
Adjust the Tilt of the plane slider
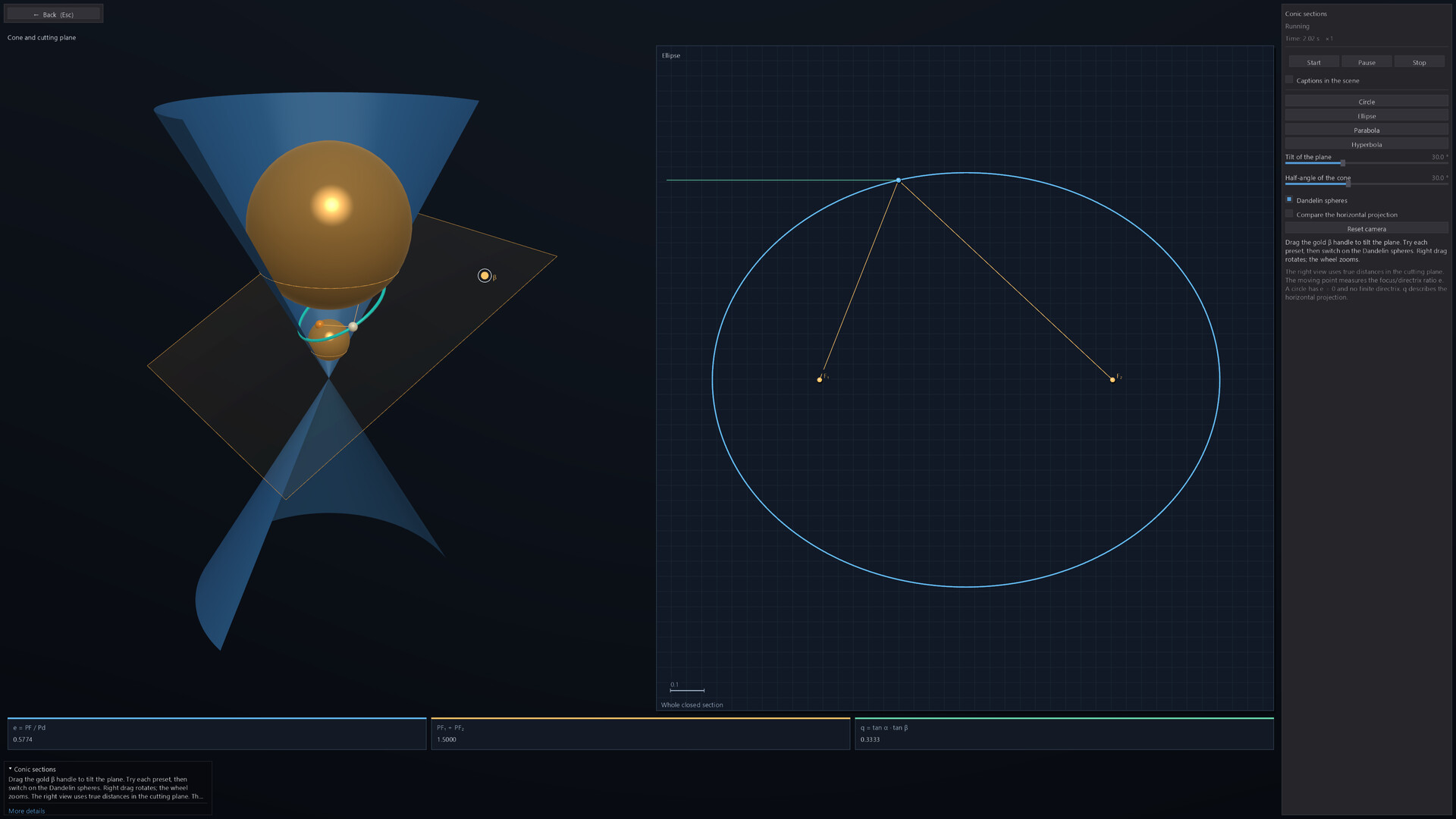point(1367,163)
